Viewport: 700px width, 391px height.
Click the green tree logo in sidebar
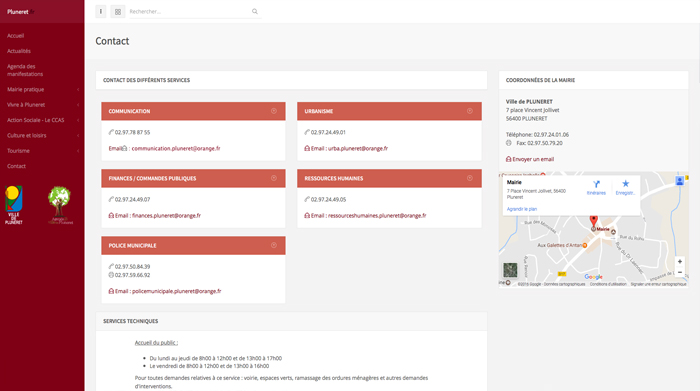click(60, 205)
